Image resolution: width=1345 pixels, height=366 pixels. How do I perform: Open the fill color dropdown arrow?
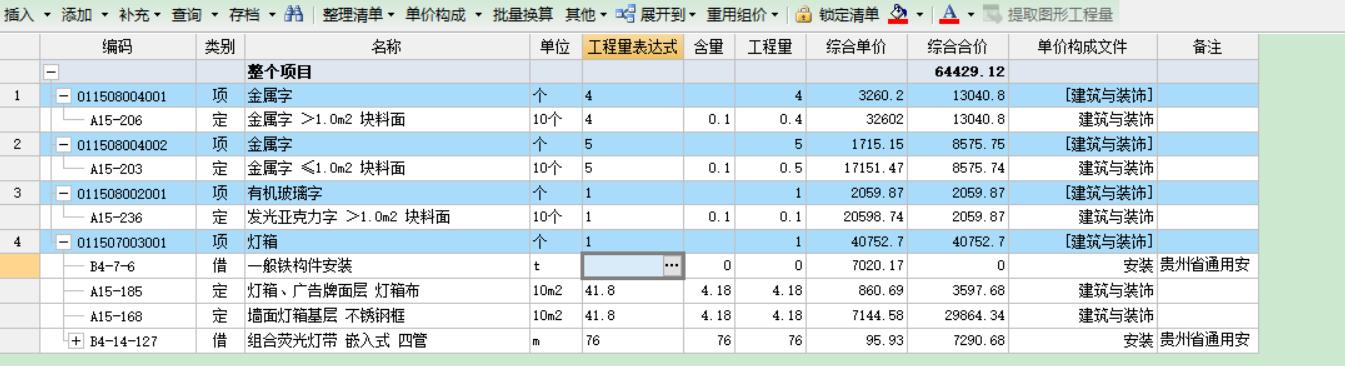click(919, 15)
